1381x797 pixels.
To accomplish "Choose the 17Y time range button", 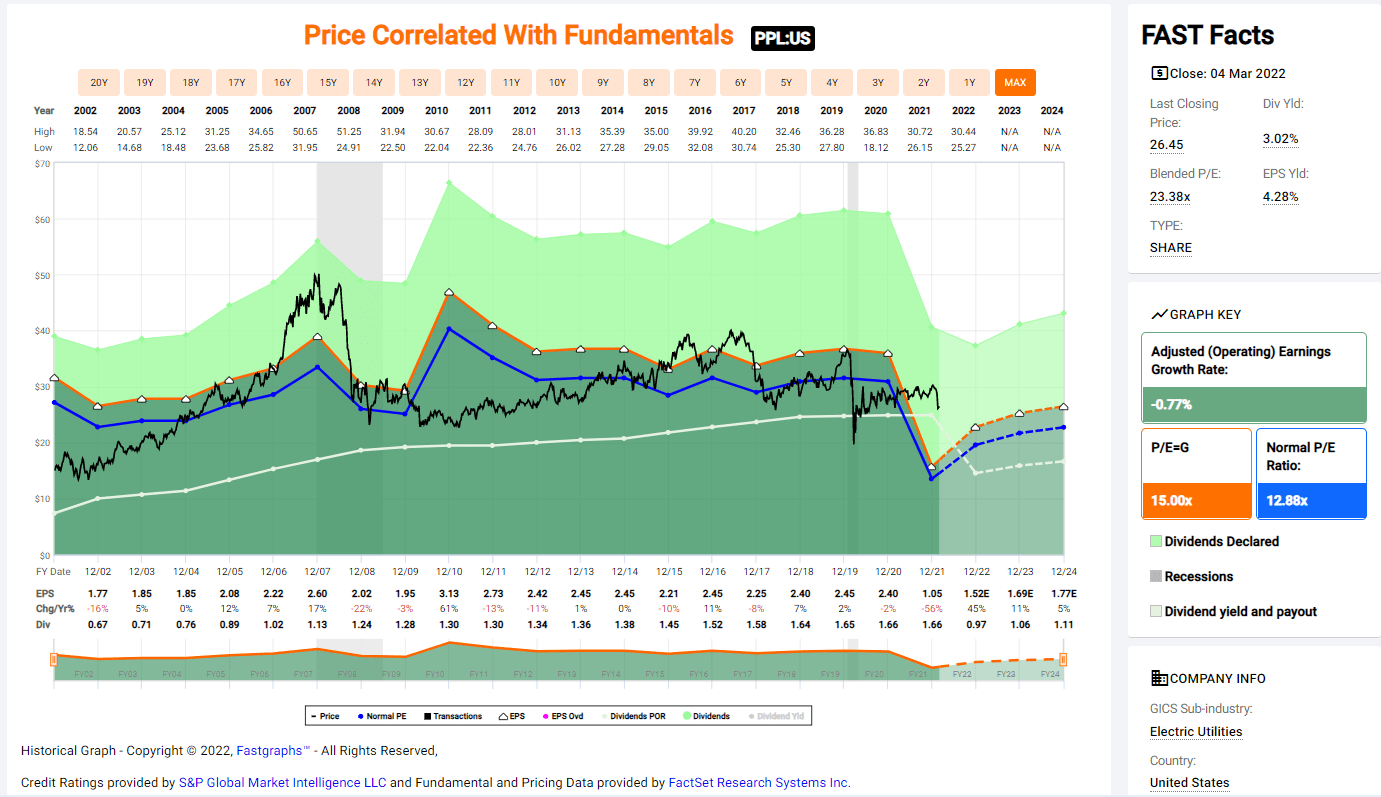I will (236, 83).
